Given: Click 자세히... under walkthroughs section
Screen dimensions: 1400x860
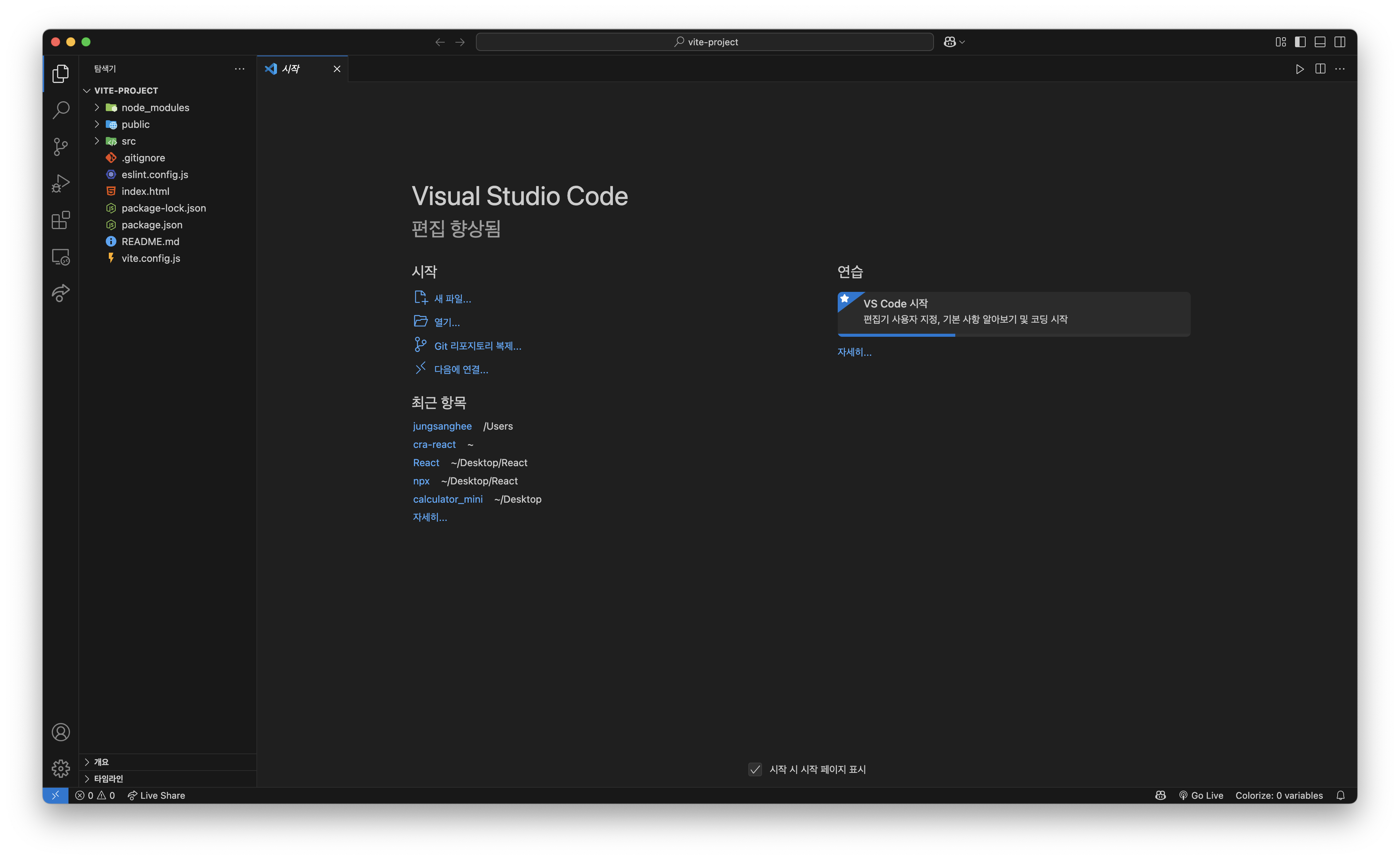Looking at the screenshot, I should [x=854, y=352].
